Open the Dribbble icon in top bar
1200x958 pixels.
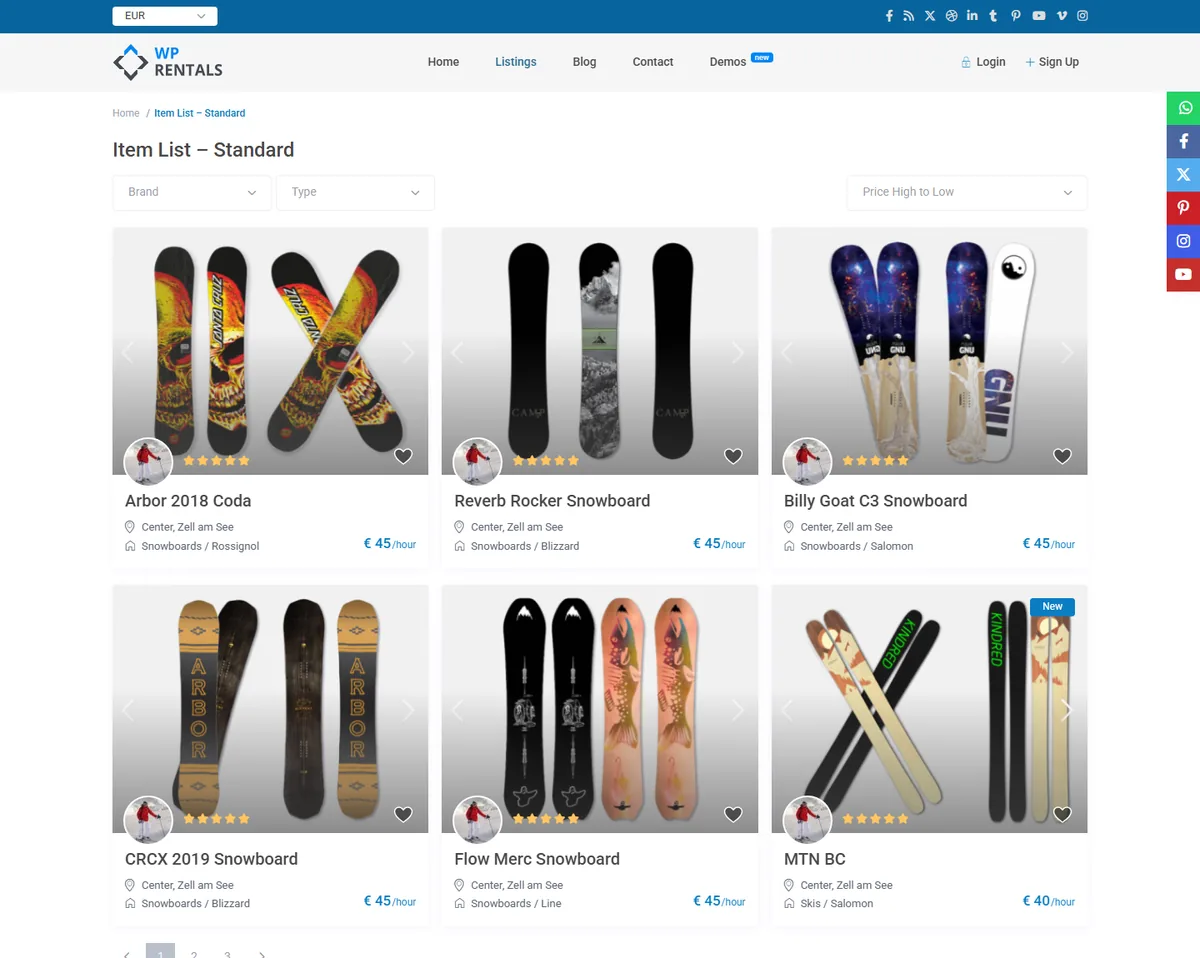[x=952, y=16]
